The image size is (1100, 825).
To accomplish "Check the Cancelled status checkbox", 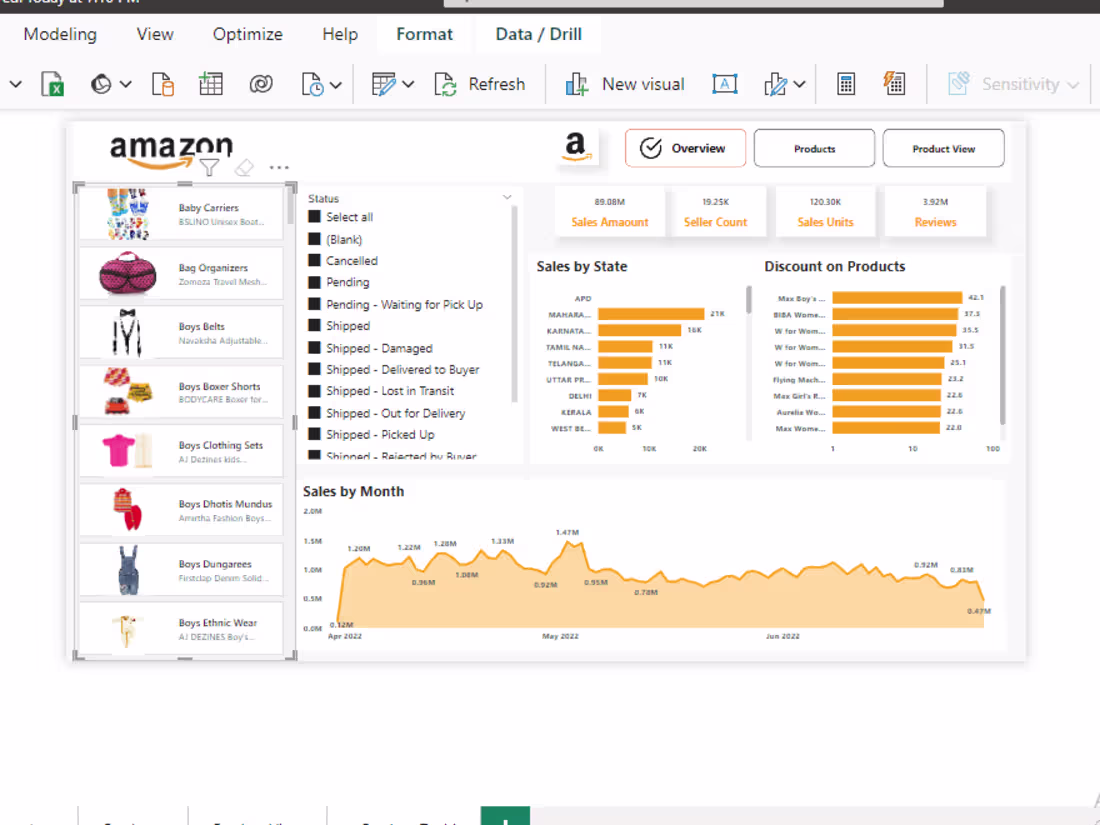I will point(315,260).
